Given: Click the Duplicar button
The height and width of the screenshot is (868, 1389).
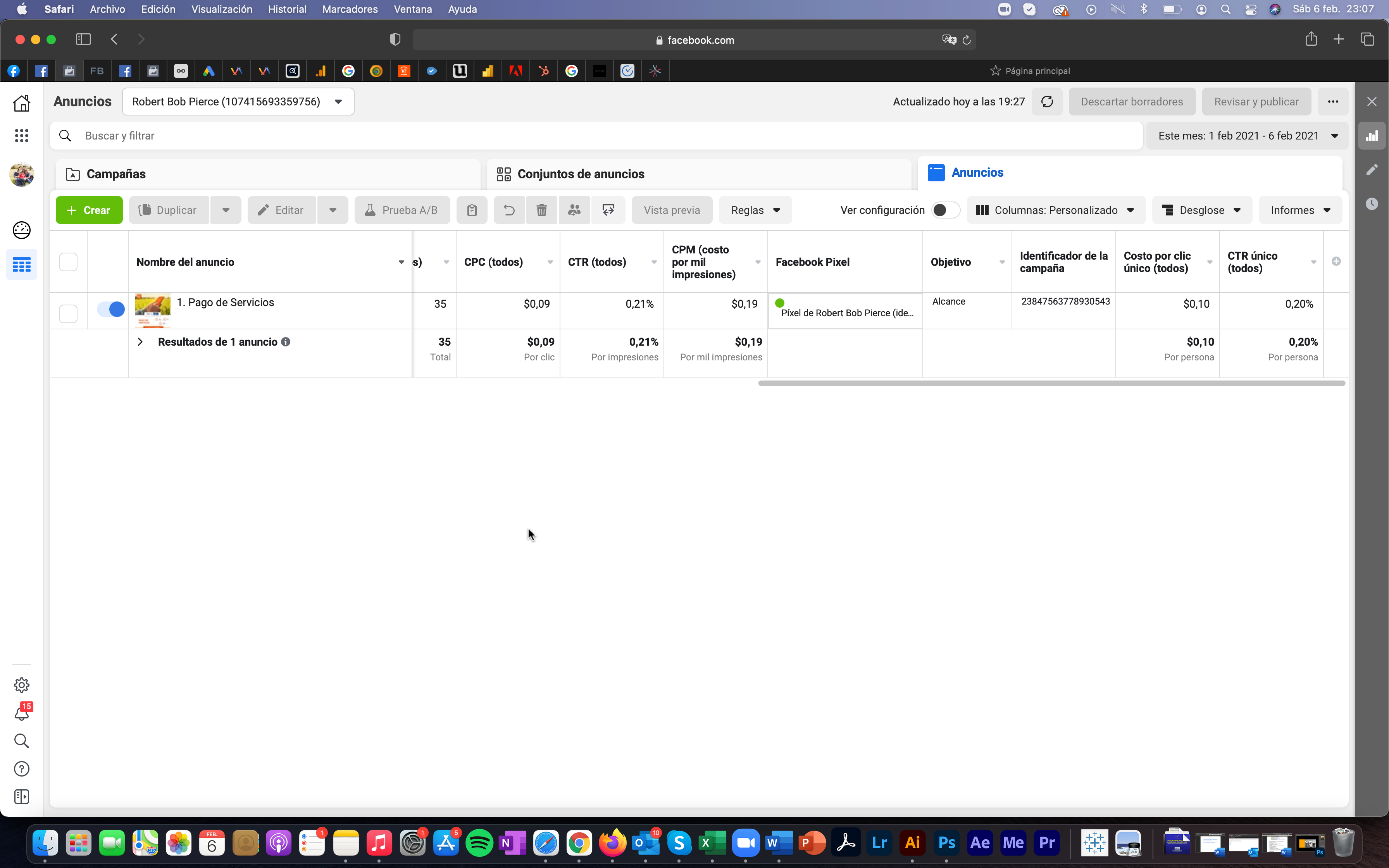Looking at the screenshot, I should click(169, 210).
